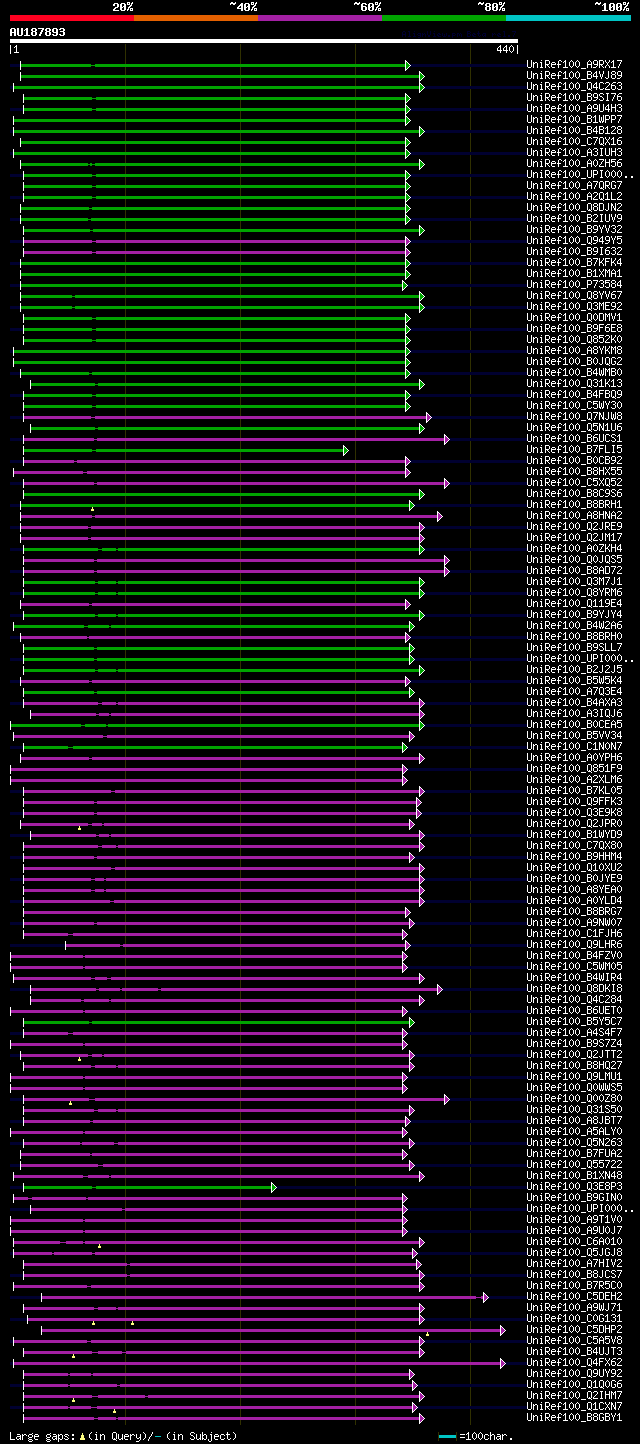Select hit UniRef100_C5DEH2
Screen dimensions: 640x1444
click(574, 1297)
